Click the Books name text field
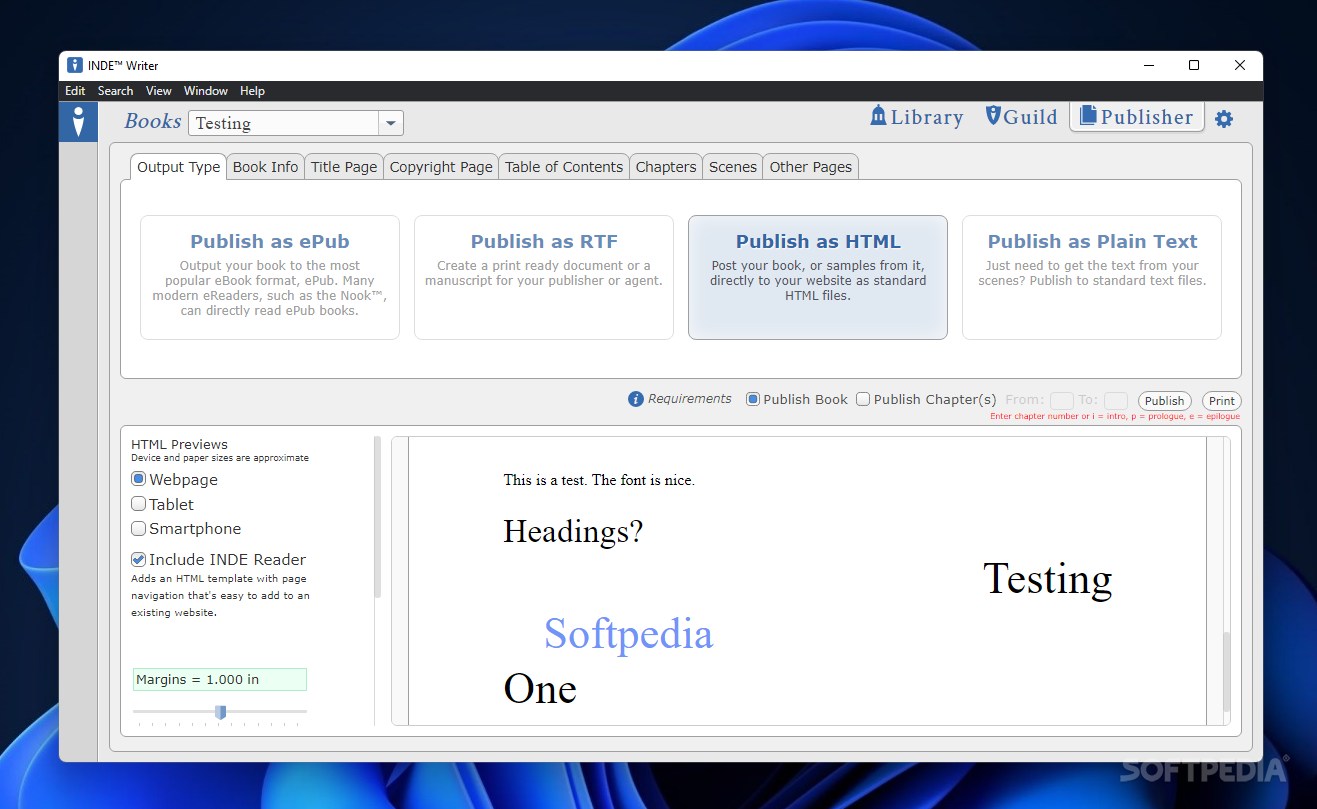The width and height of the screenshot is (1317, 809). [284, 123]
